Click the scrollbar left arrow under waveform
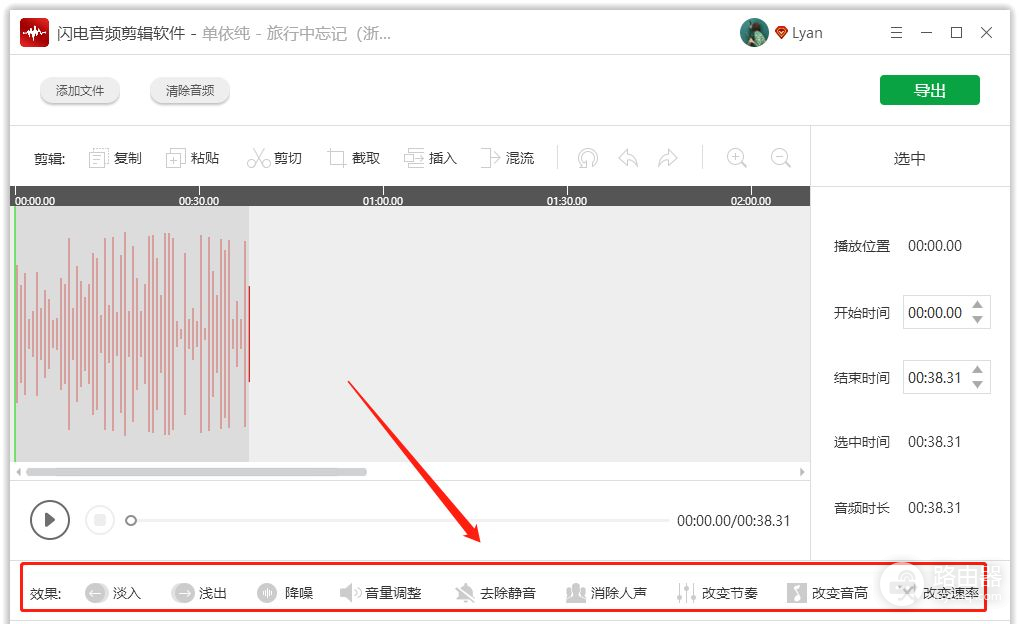This screenshot has height=624, width=1020. tap(18, 472)
